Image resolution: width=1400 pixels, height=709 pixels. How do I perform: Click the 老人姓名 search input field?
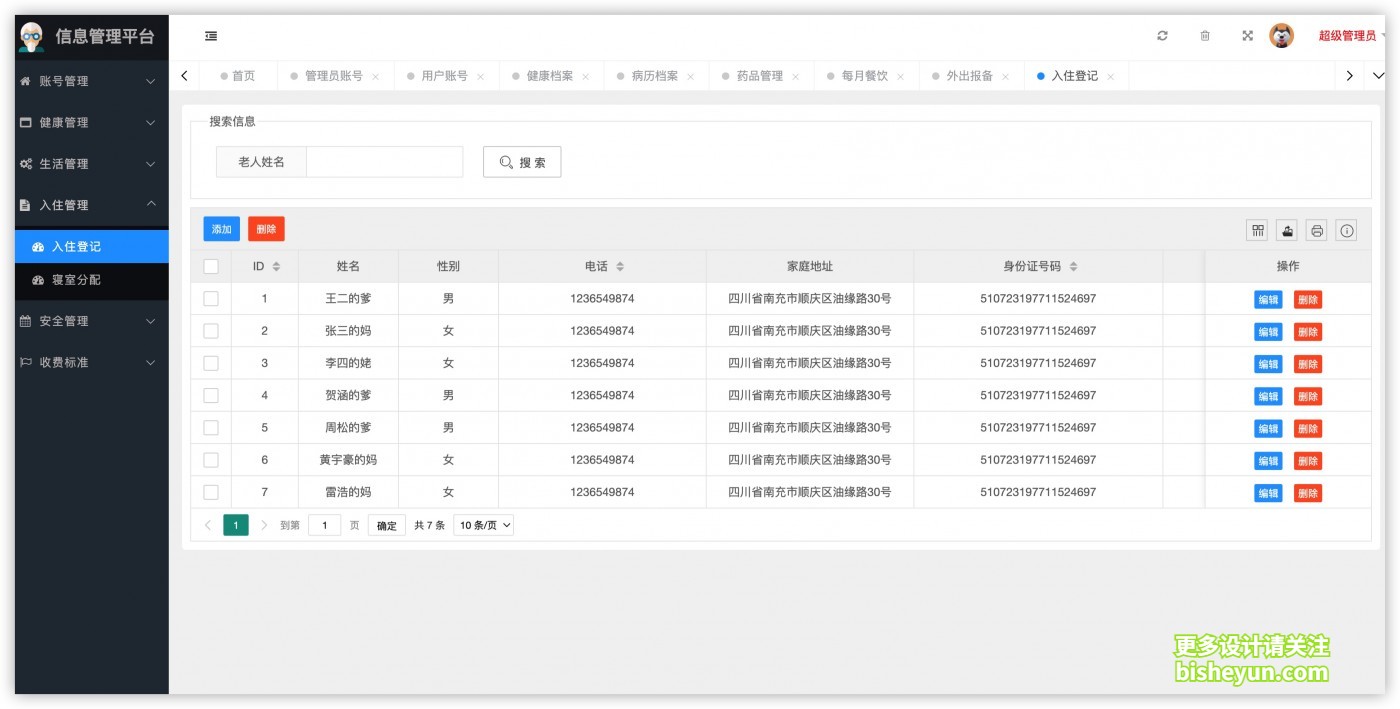click(384, 162)
